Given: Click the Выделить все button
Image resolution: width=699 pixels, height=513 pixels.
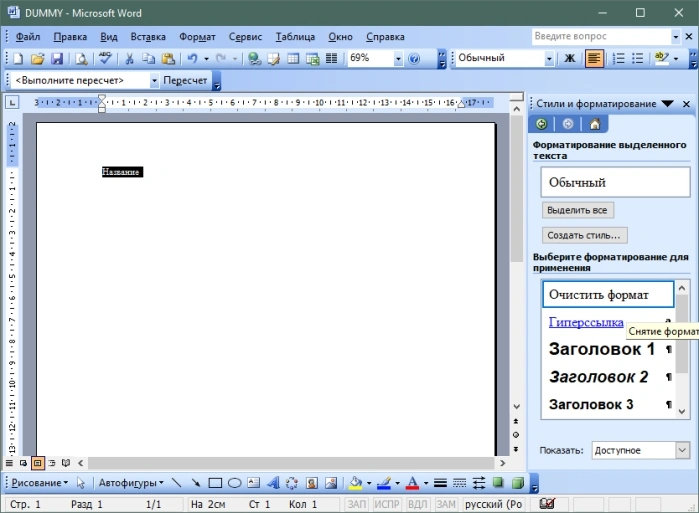Looking at the screenshot, I should [577, 210].
